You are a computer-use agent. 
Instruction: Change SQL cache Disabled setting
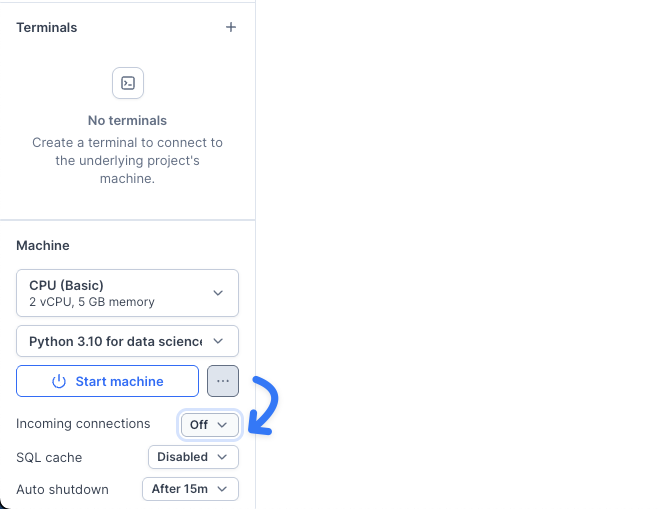[193, 457]
